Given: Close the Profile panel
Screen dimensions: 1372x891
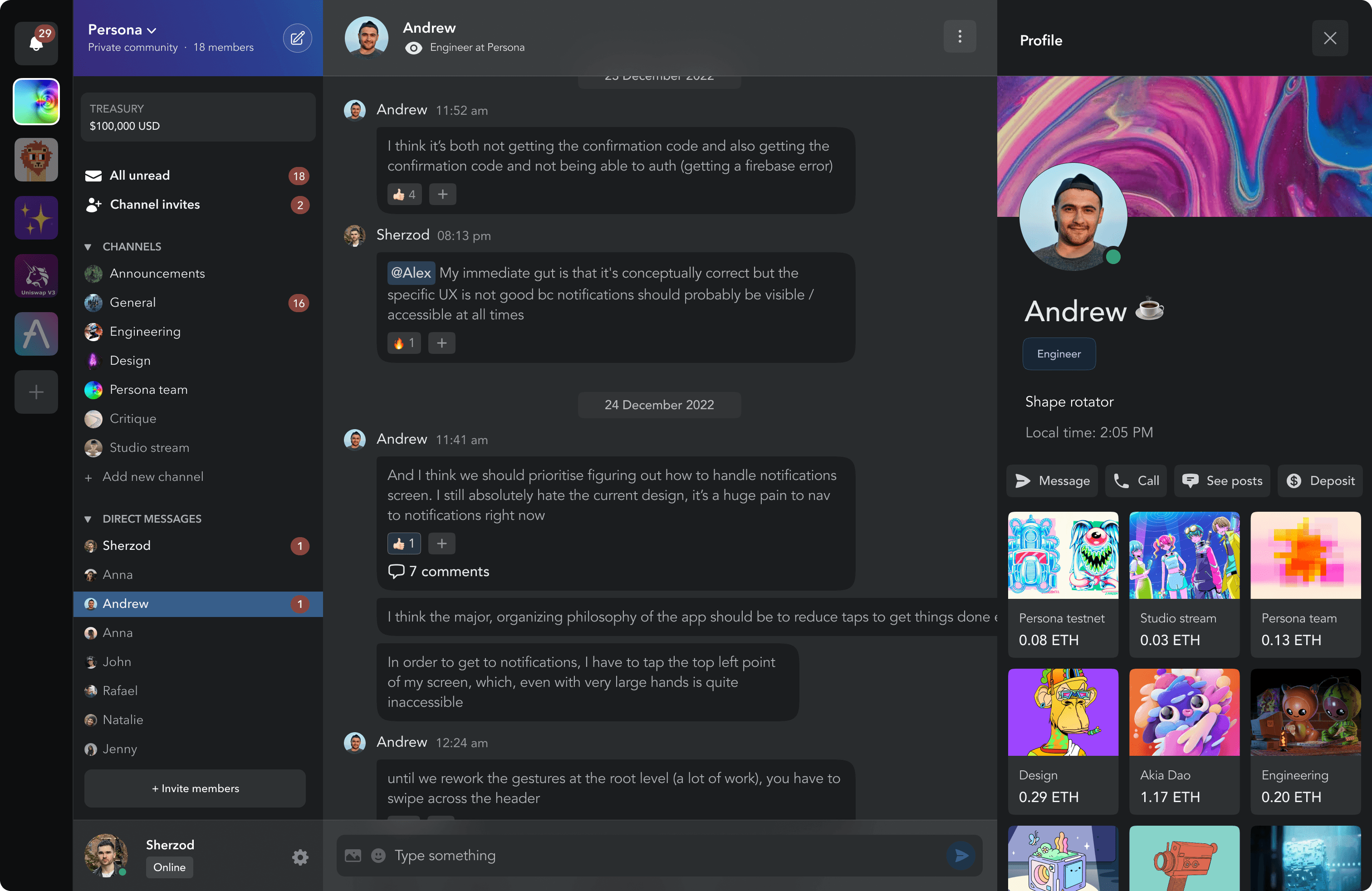Looking at the screenshot, I should click(x=1329, y=39).
